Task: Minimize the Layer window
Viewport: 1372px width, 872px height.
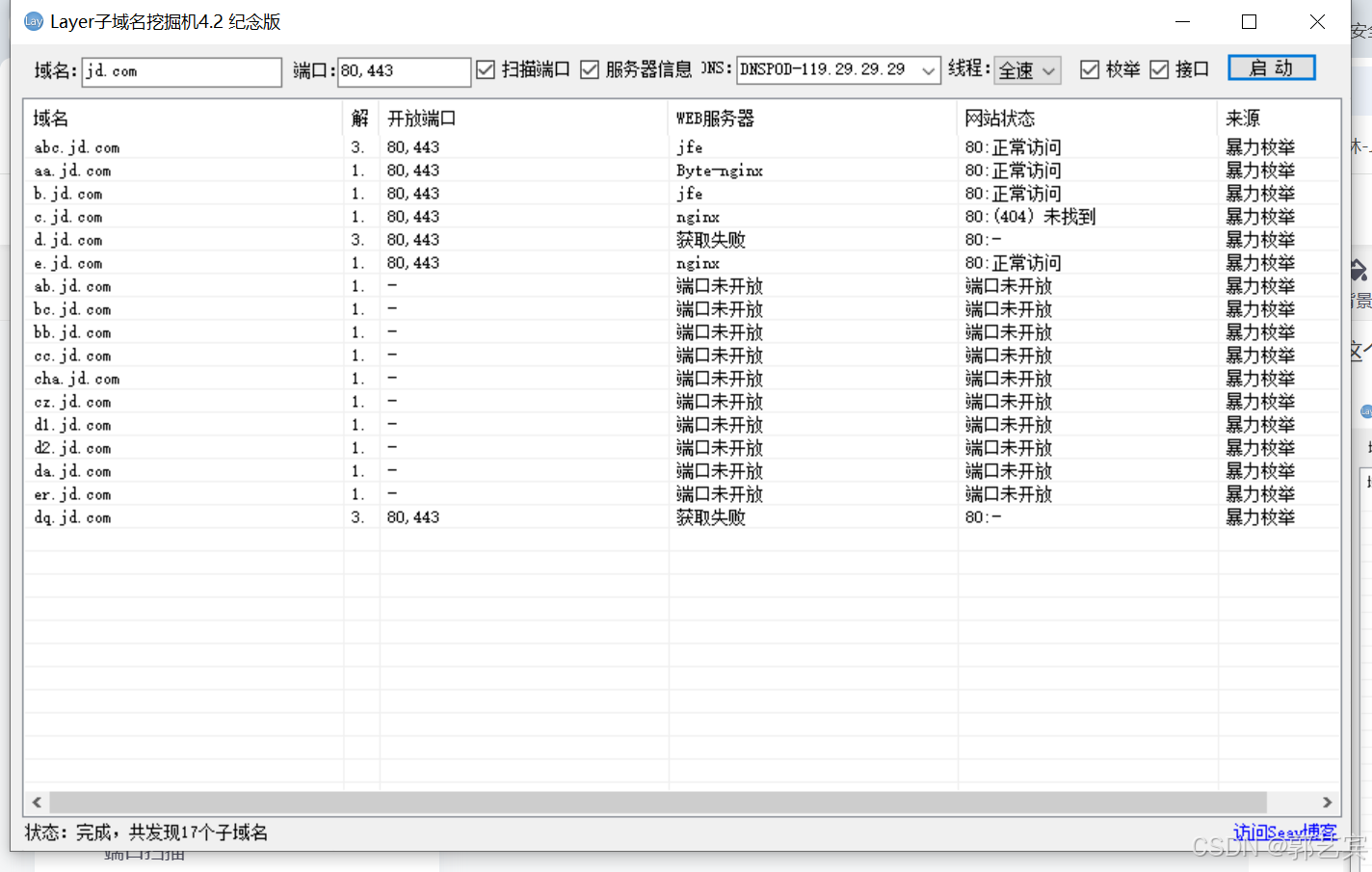Action: point(1183,21)
